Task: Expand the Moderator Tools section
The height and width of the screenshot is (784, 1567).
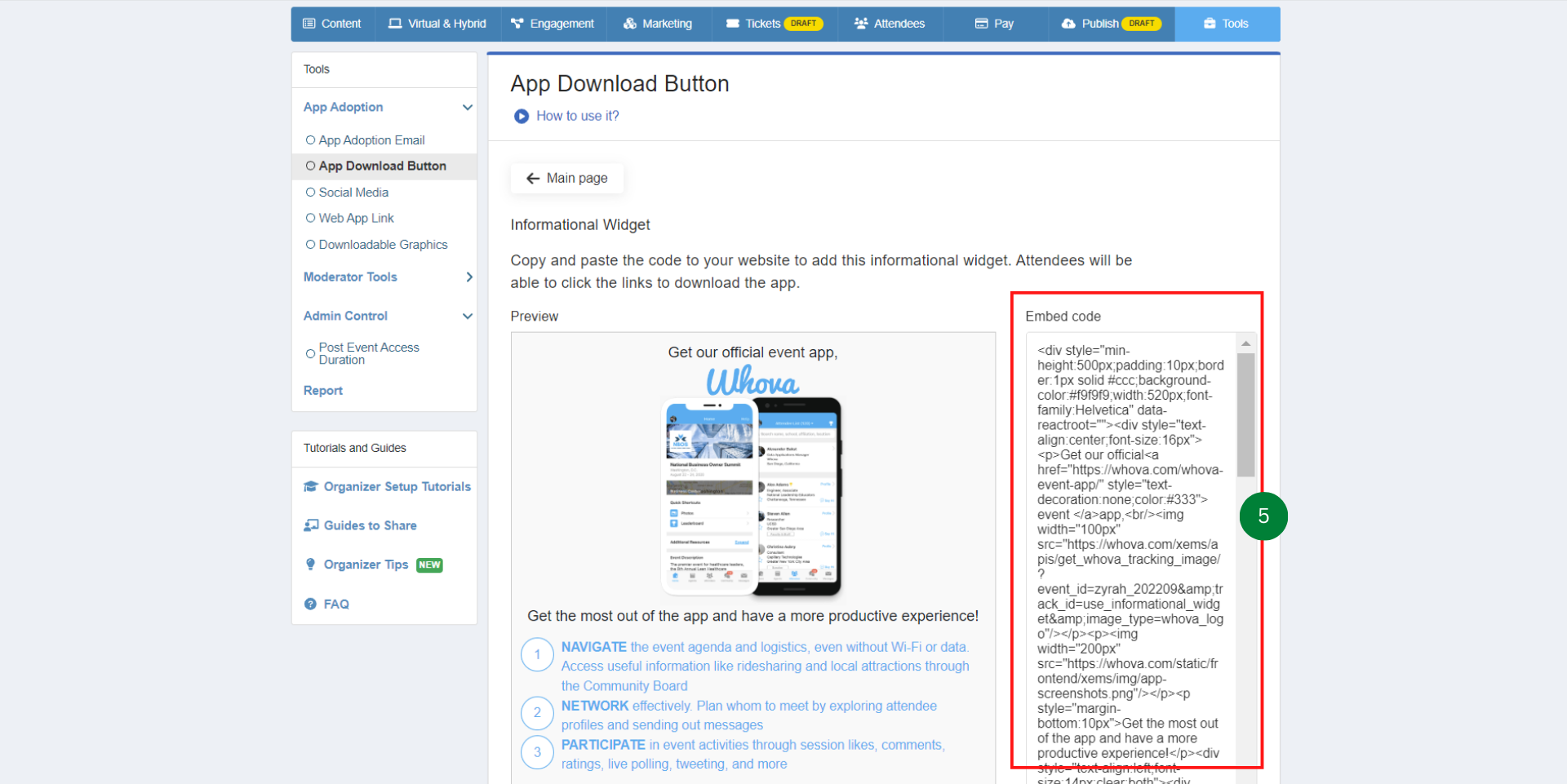Action: click(468, 277)
